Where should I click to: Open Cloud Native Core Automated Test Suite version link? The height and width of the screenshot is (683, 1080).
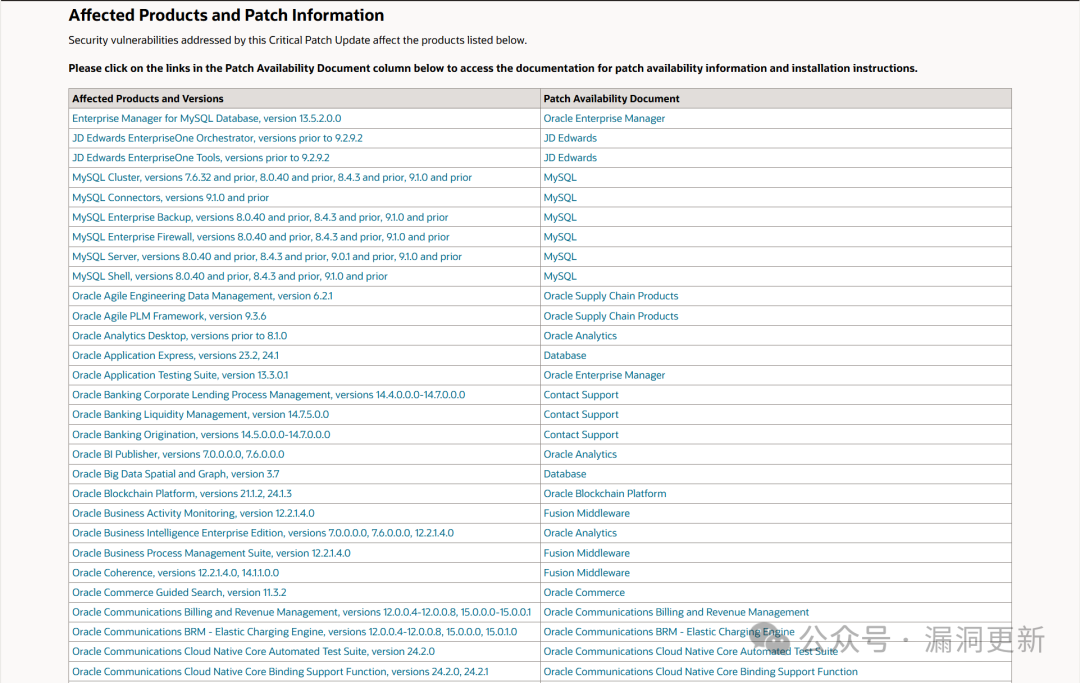[253, 651]
